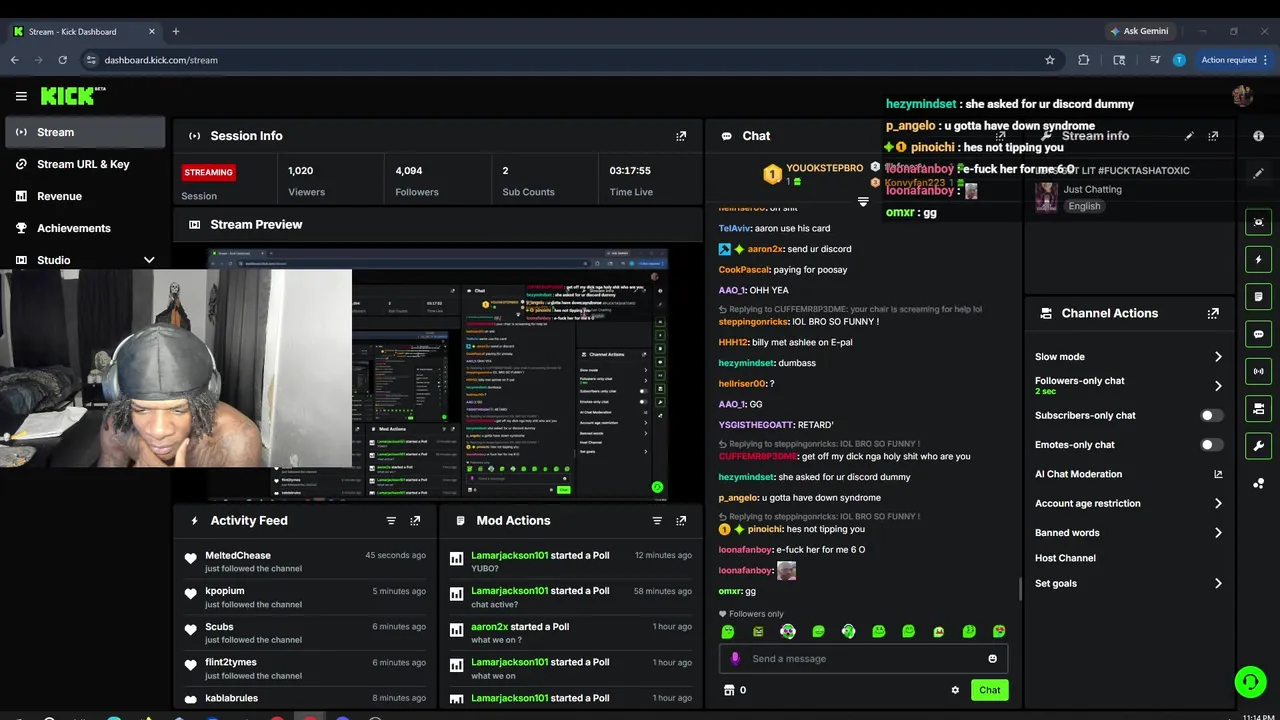Open Stream URL & Key page
This screenshot has height=720, width=1280.
click(x=85, y=164)
